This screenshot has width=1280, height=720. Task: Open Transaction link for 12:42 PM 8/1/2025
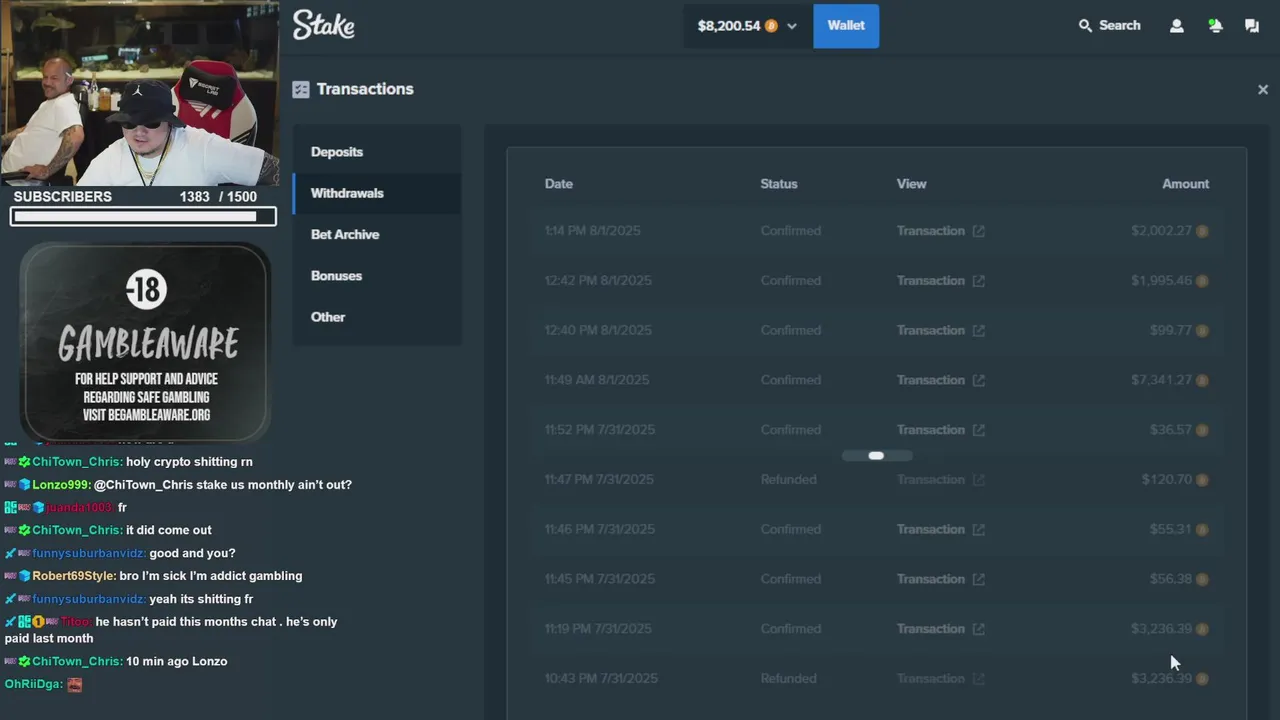[940, 281]
